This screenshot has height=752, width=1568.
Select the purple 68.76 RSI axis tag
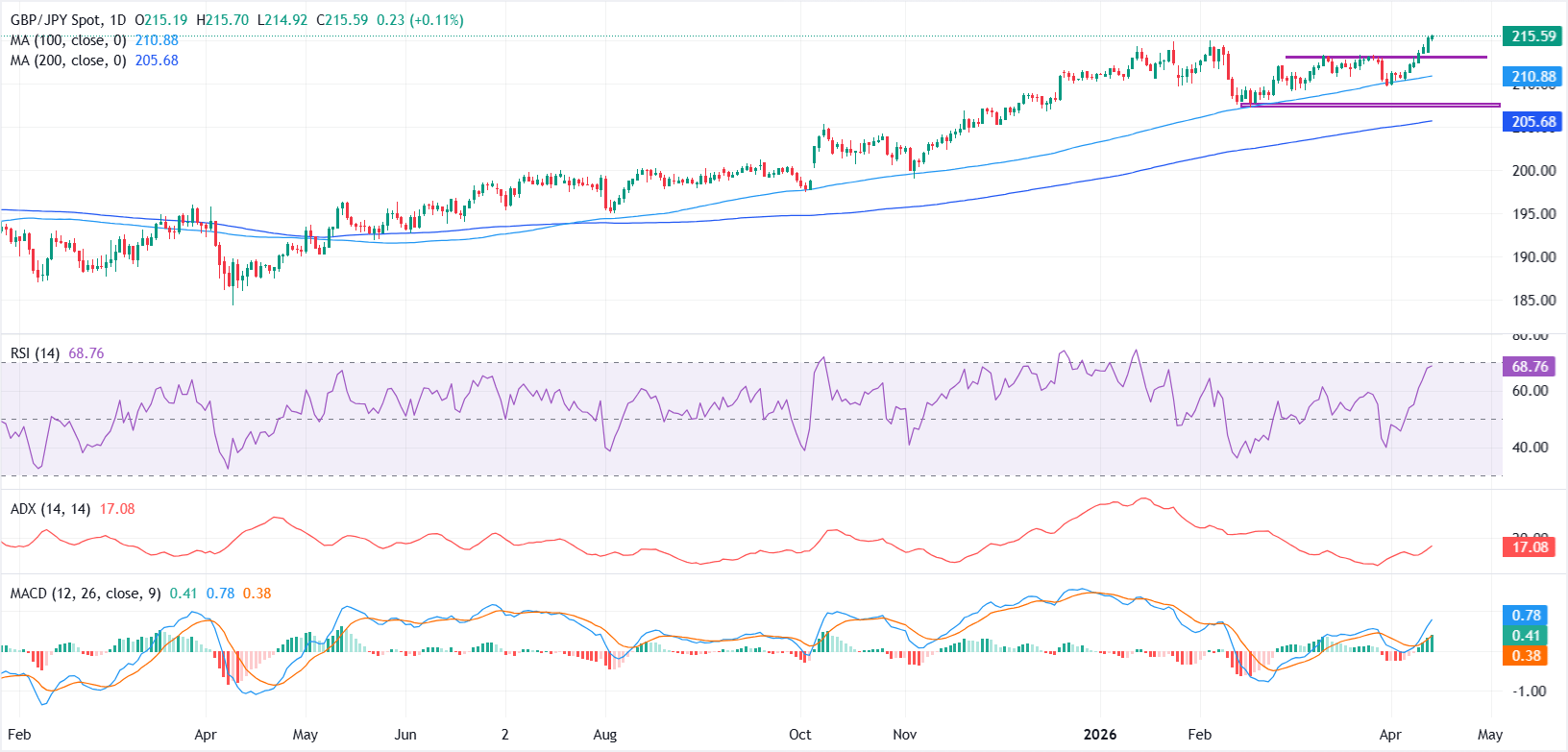point(1529,367)
